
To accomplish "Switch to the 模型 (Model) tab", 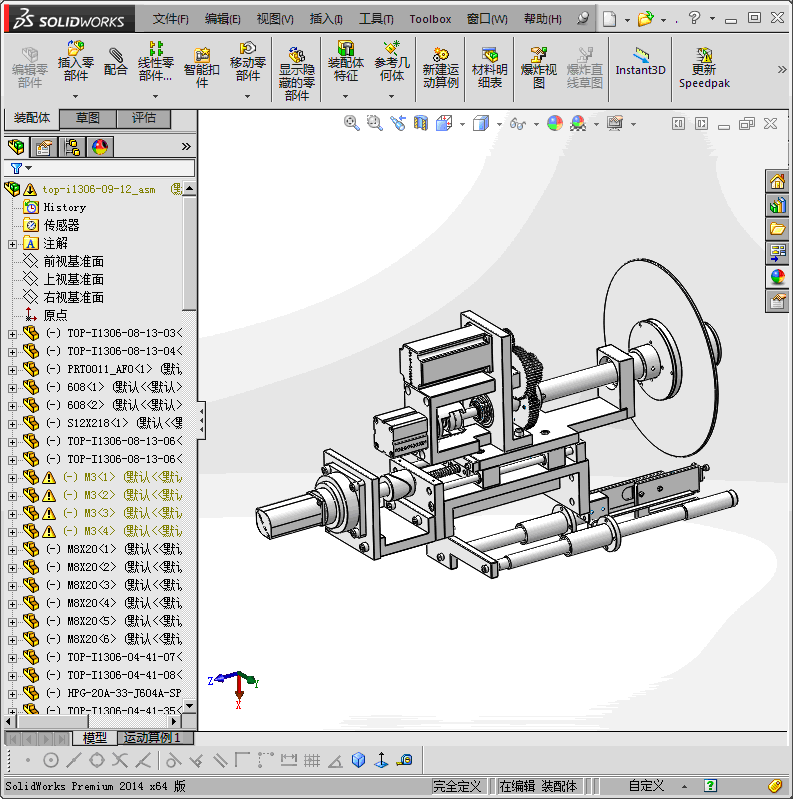I will (95, 737).
